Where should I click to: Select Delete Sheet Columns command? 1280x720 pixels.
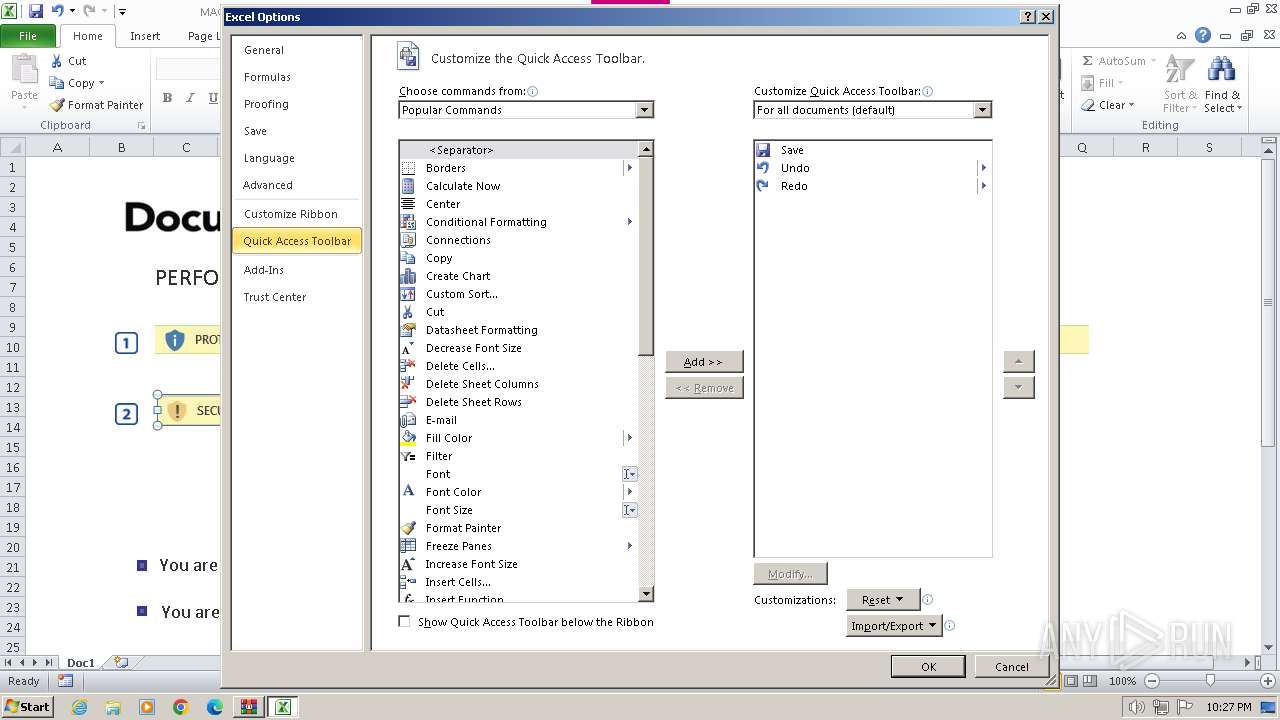click(518, 384)
